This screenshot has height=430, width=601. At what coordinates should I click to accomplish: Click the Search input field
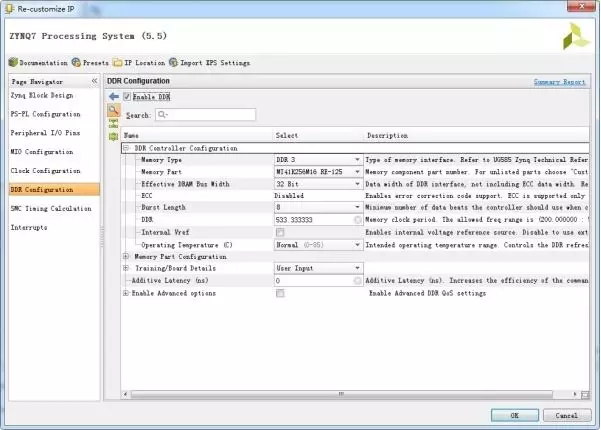coord(205,115)
